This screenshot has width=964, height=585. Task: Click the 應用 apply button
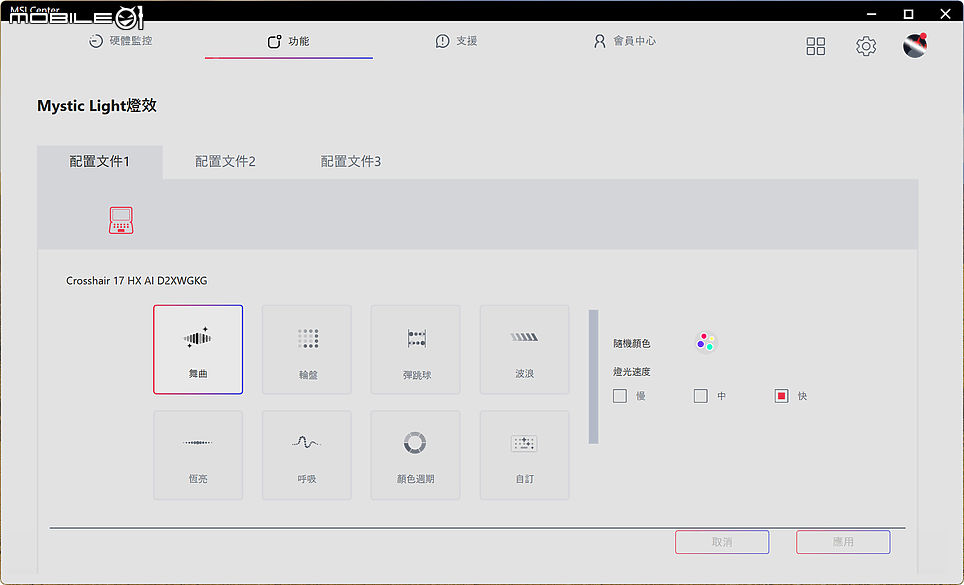click(843, 542)
